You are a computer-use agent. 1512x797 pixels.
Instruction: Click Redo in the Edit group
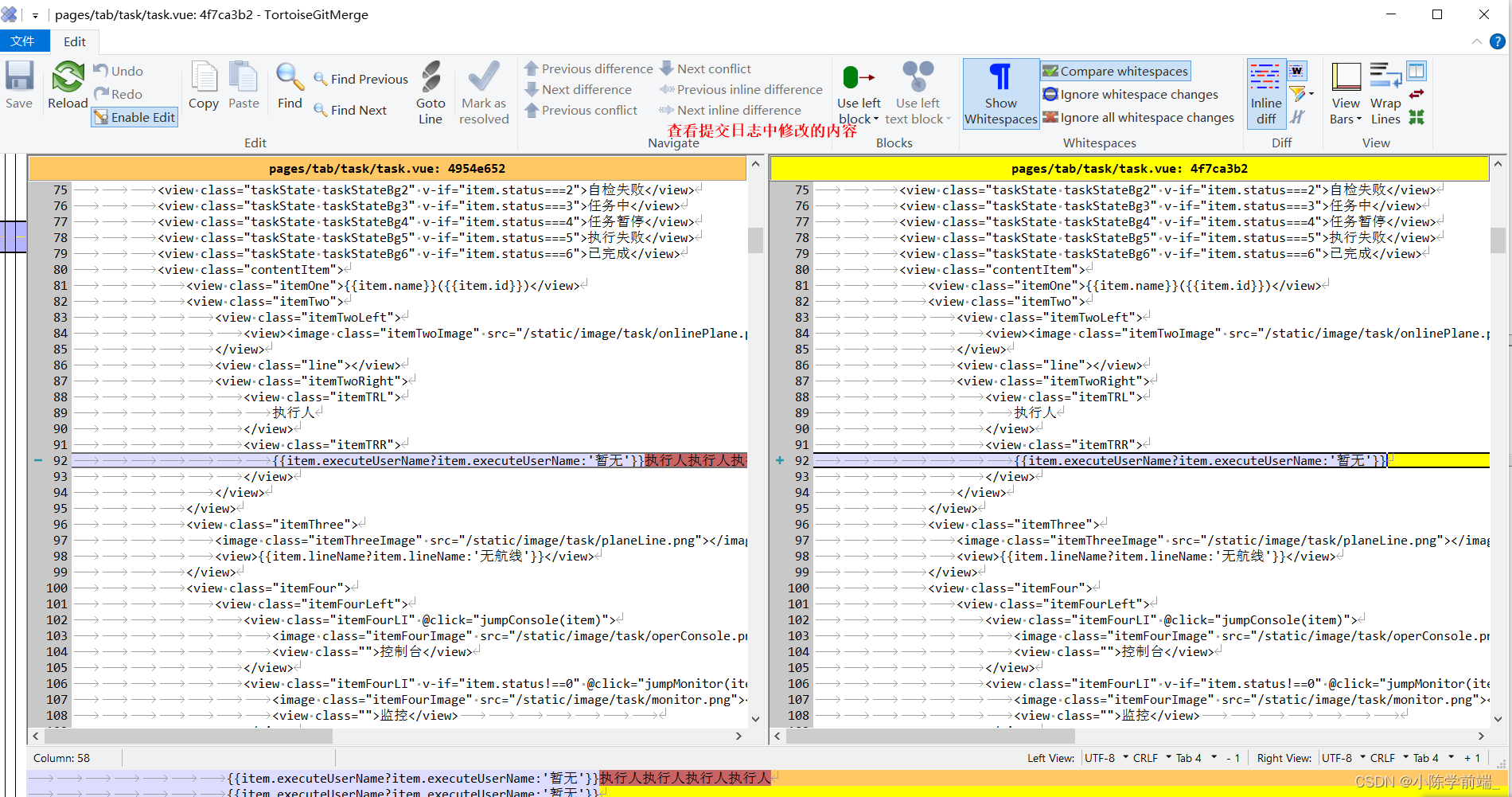[118, 94]
